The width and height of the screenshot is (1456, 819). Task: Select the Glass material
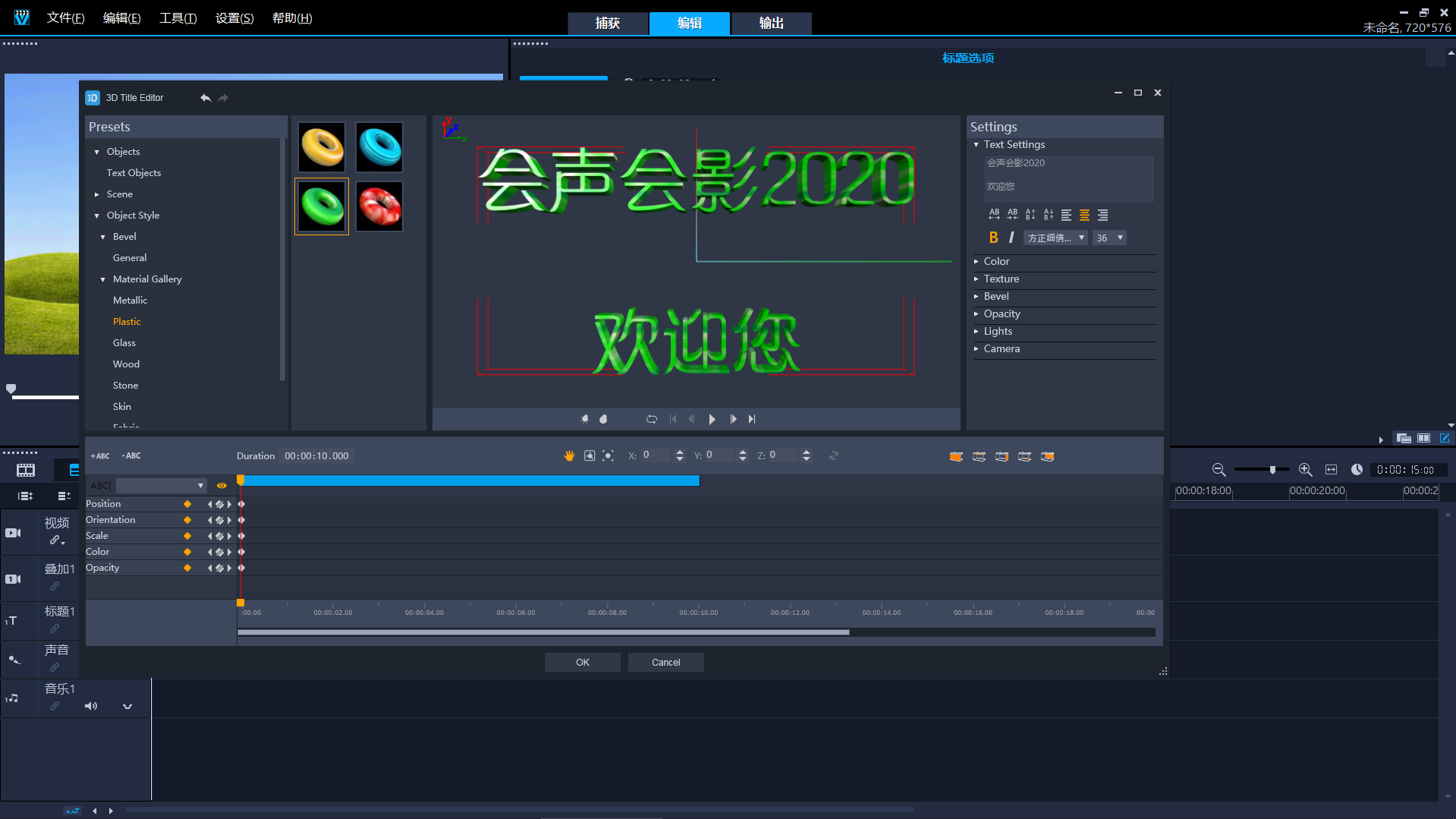point(124,343)
